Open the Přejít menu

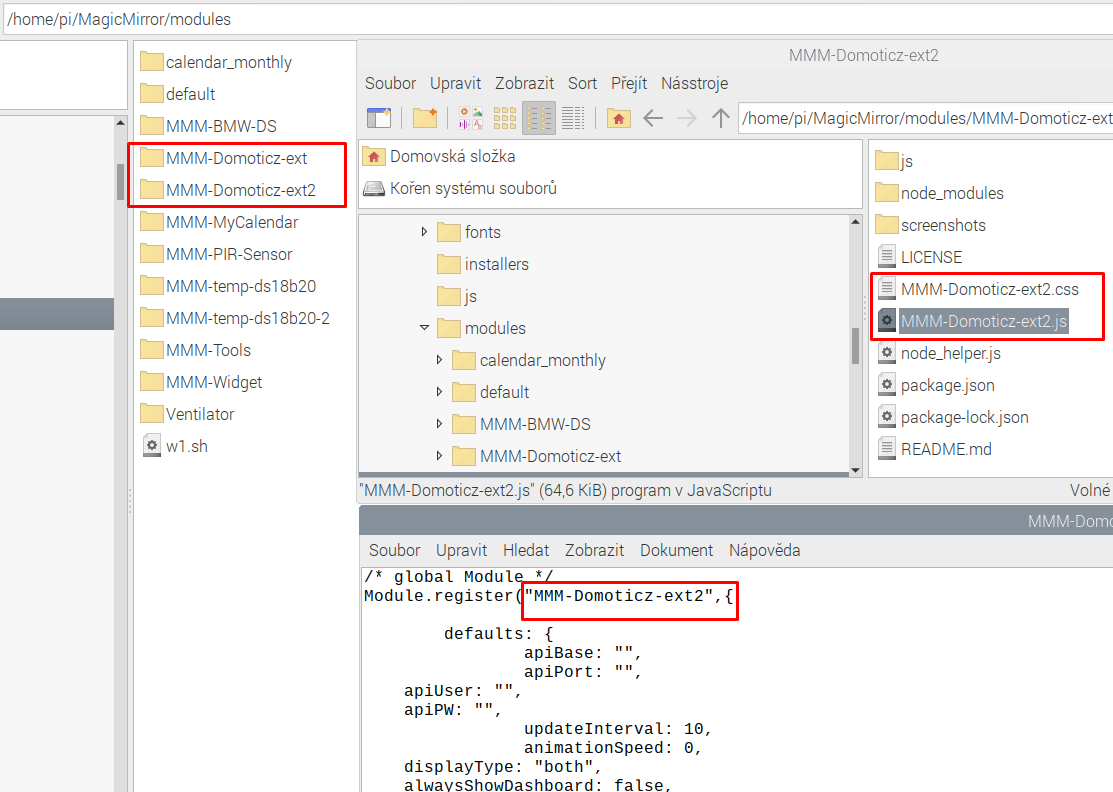[629, 84]
